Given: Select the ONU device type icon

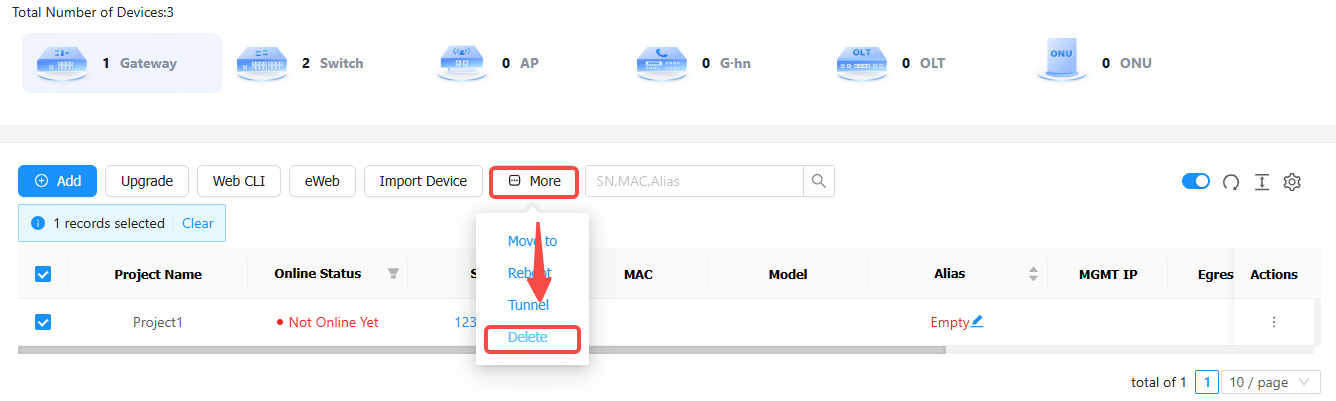Looking at the screenshot, I should 1062,60.
